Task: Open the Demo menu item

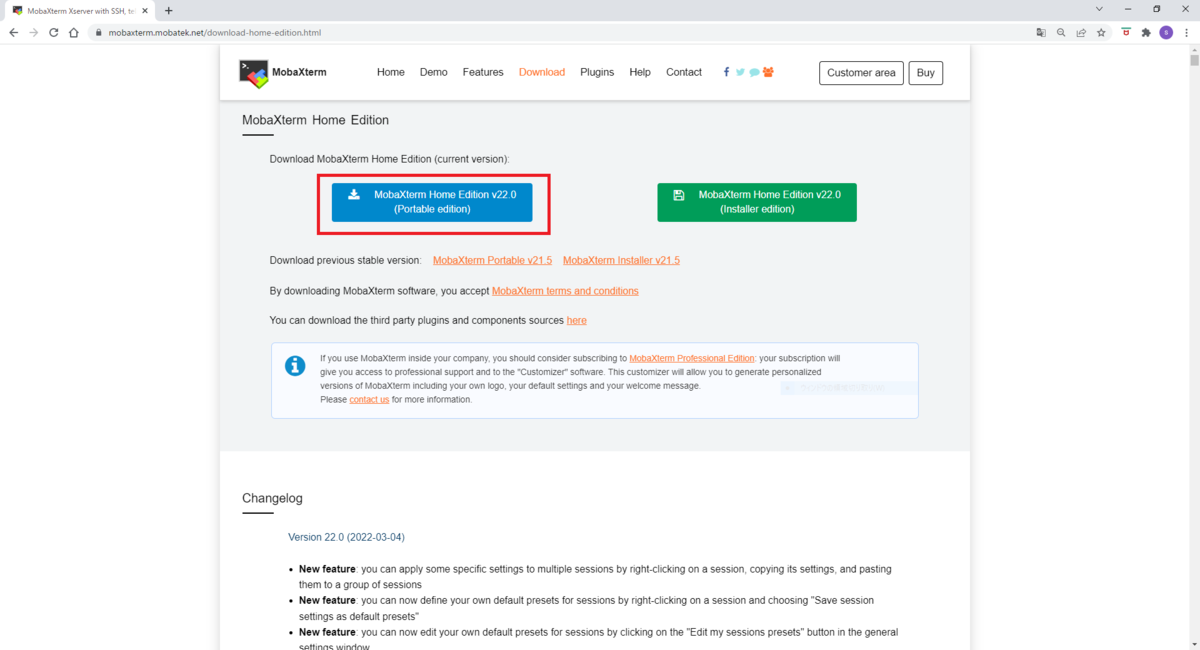Action: [x=434, y=72]
